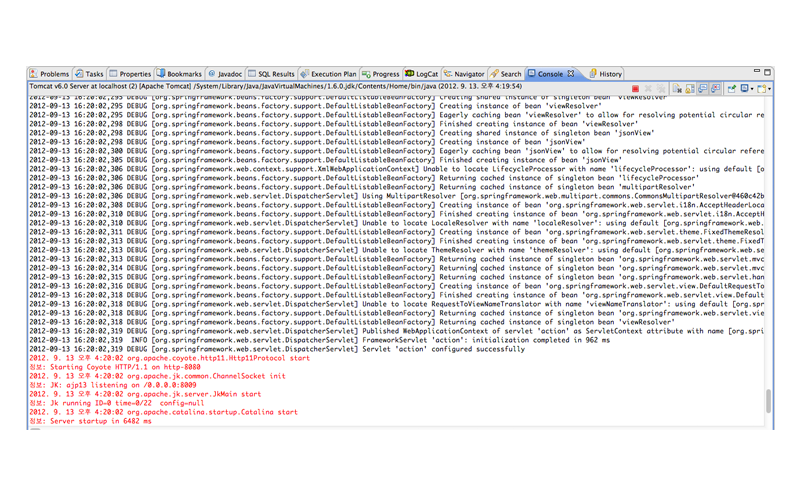Pin the current console
The image size is (800, 500).
[732, 89]
